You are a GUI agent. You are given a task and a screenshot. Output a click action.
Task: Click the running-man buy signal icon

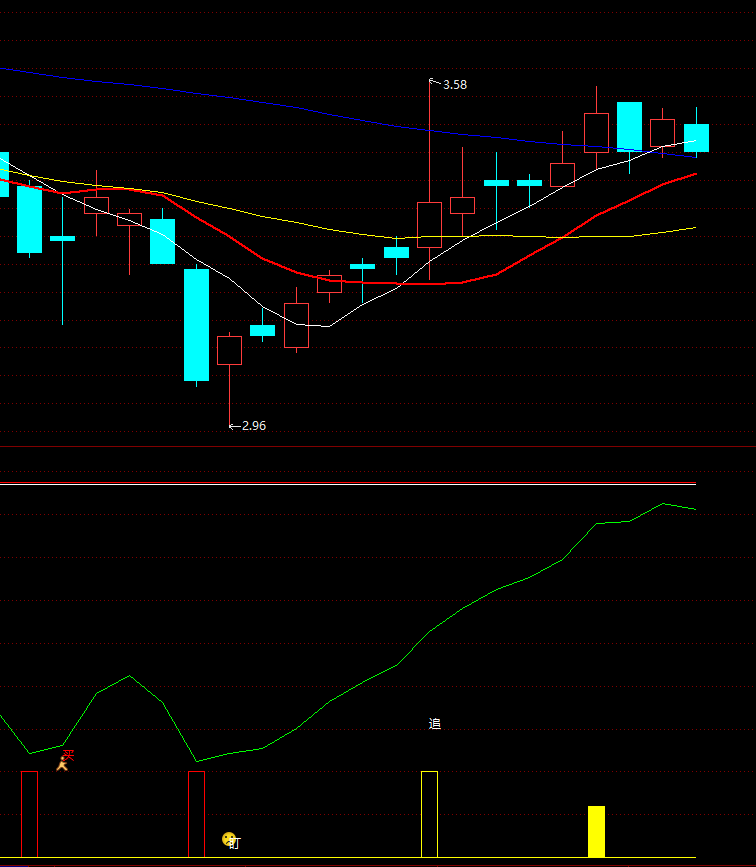pyautogui.click(x=62, y=765)
